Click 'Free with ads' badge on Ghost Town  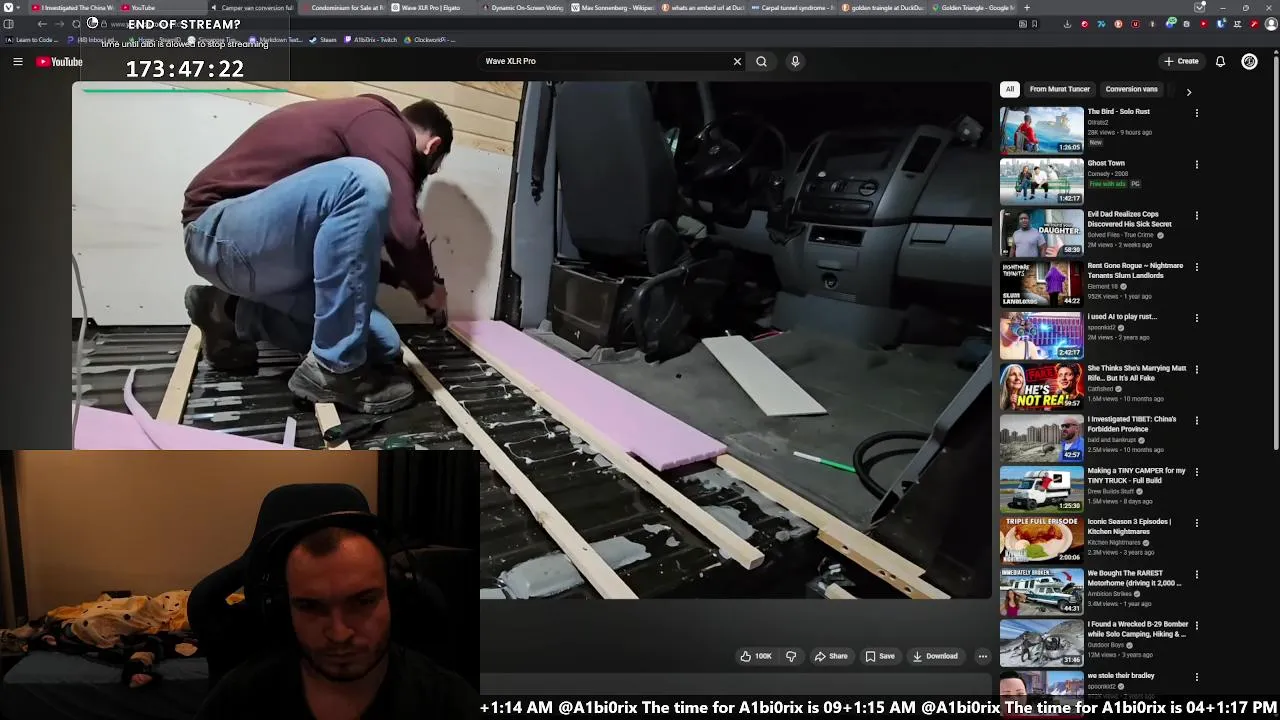click(x=1106, y=184)
